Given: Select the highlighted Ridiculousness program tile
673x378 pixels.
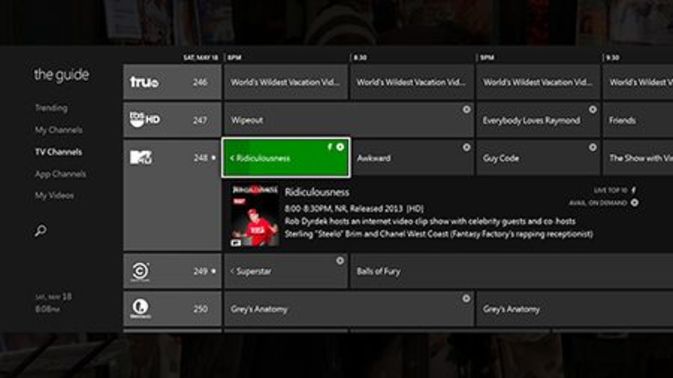Looking at the screenshot, I should click(x=286, y=157).
